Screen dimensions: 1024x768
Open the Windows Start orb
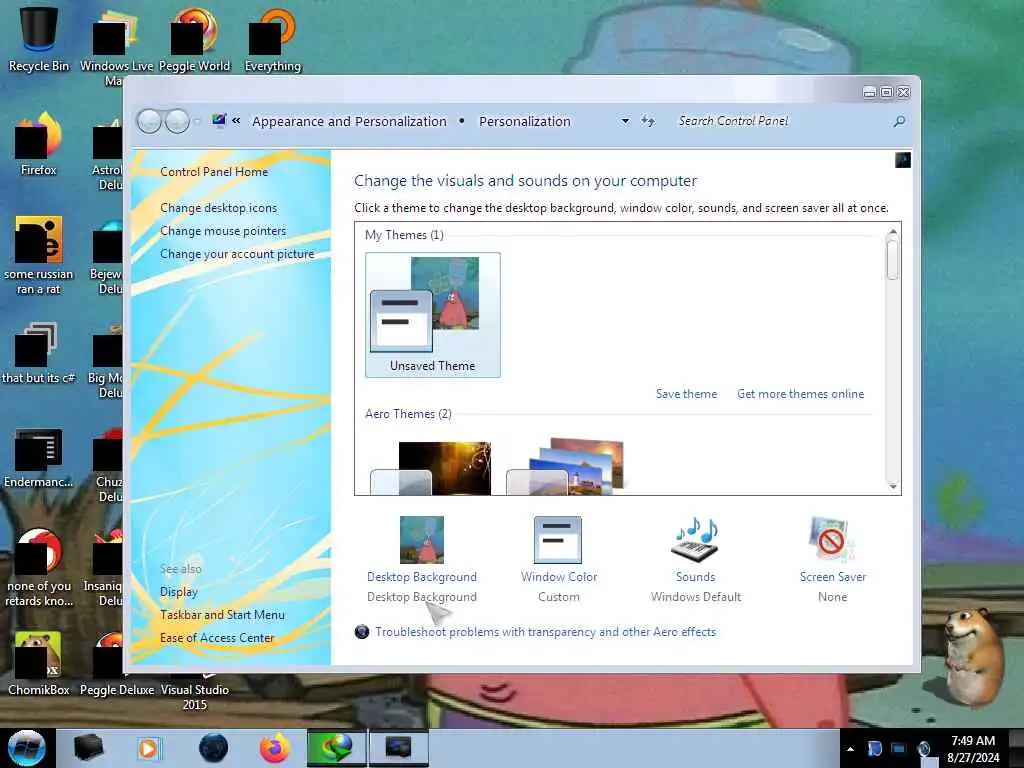[x=27, y=748]
